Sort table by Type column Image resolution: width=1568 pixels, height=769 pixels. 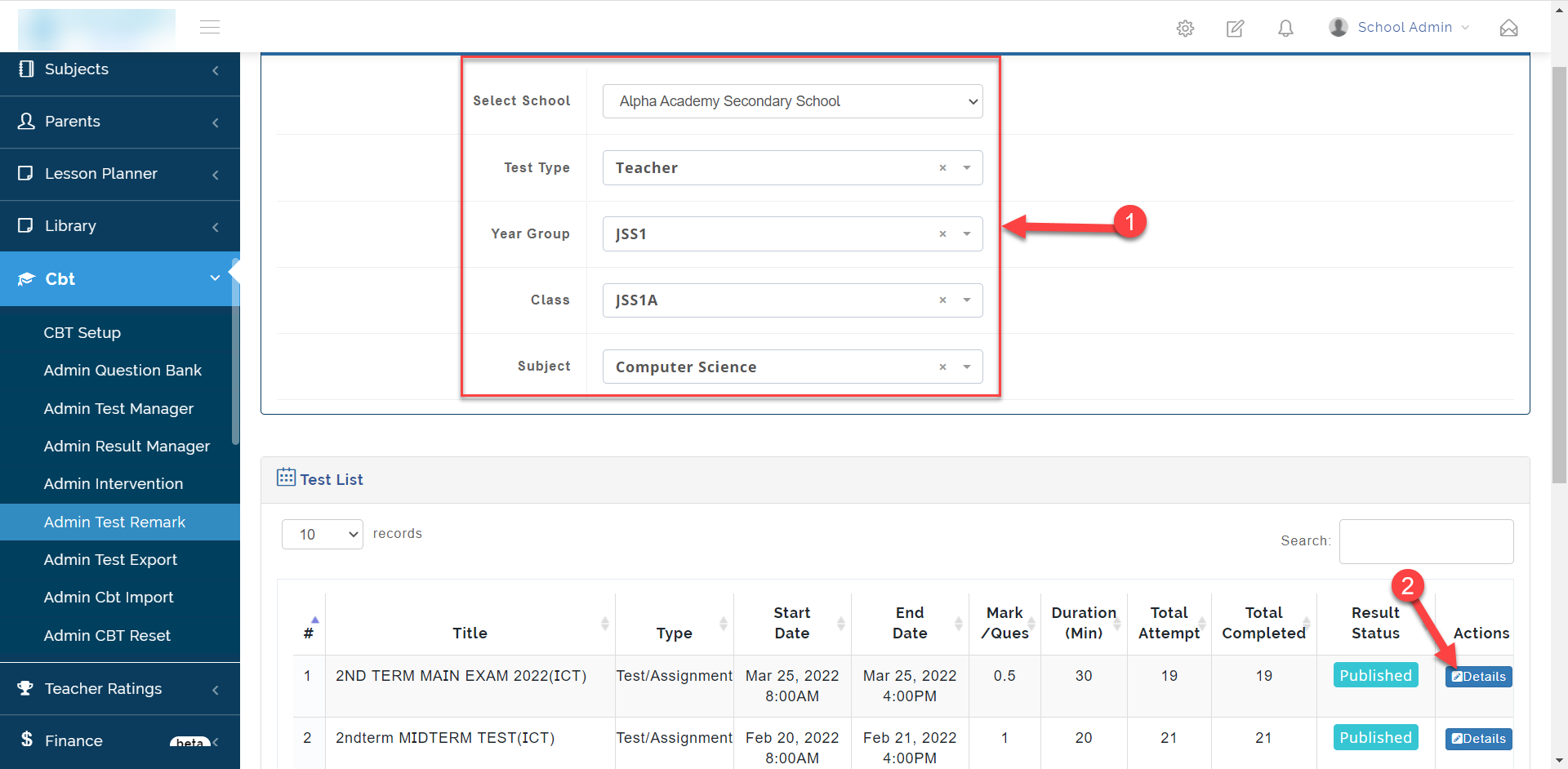(x=724, y=624)
